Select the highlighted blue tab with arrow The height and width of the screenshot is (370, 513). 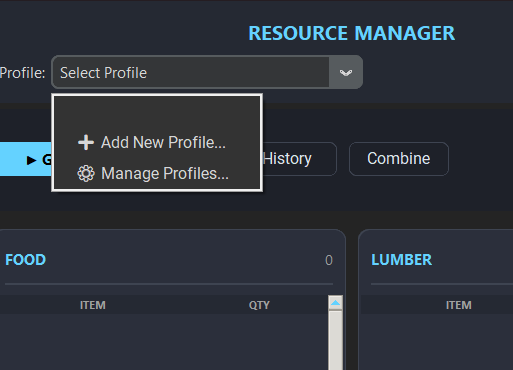click(x=26, y=159)
